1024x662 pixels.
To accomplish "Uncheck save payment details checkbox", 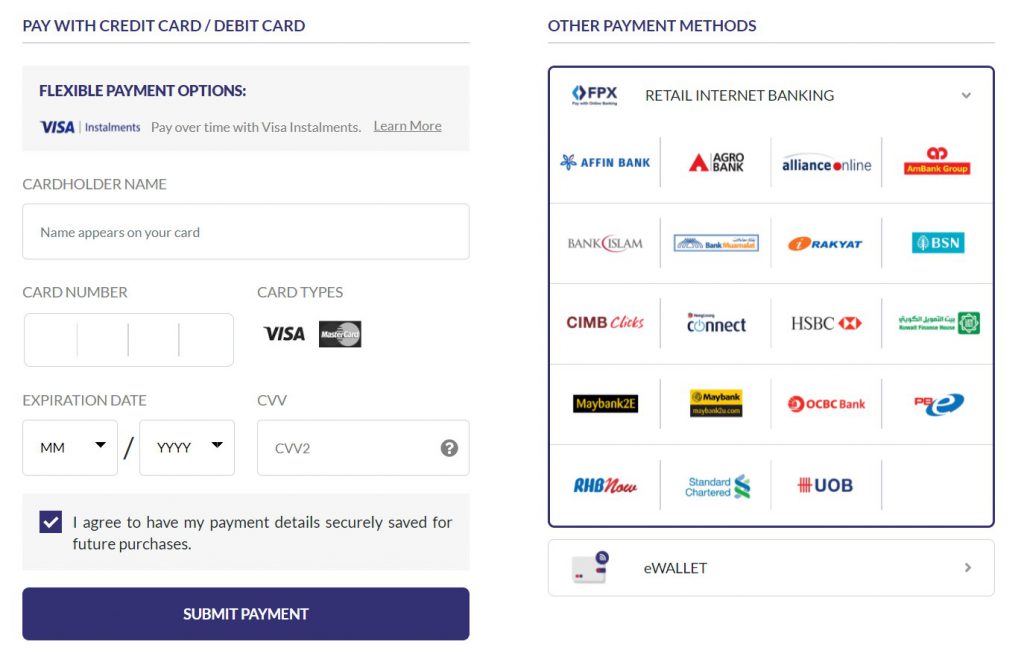I will click(51, 522).
